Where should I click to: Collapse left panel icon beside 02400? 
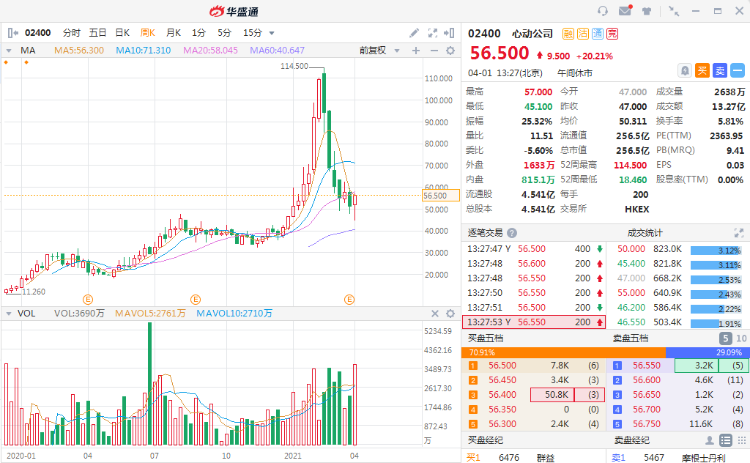pos(13,33)
